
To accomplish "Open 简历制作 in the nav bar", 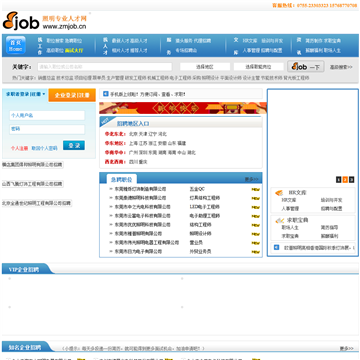I will pos(314,41).
